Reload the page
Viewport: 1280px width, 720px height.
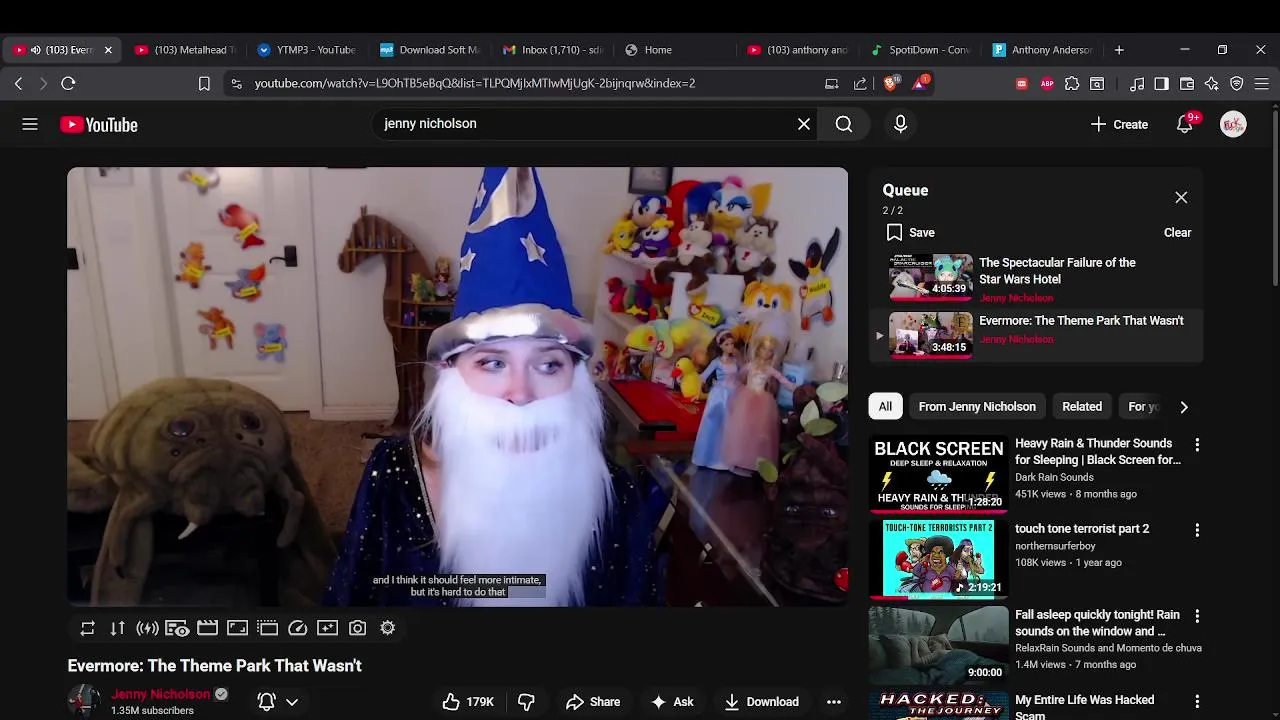[x=68, y=84]
